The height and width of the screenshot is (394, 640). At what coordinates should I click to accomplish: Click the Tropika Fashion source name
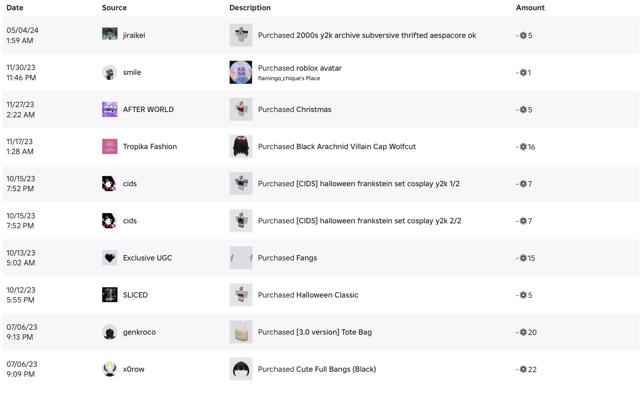coord(150,147)
